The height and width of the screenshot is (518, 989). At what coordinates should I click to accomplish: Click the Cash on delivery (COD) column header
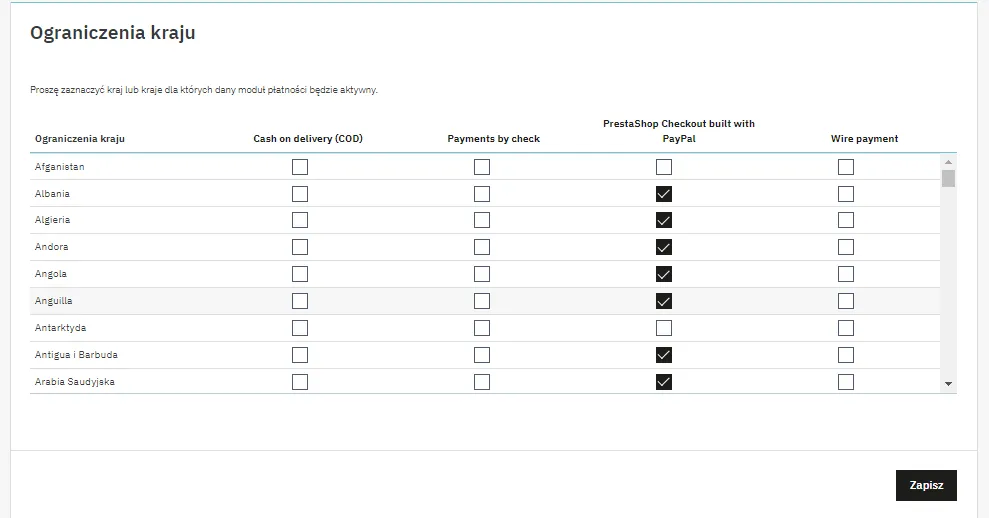pos(308,139)
